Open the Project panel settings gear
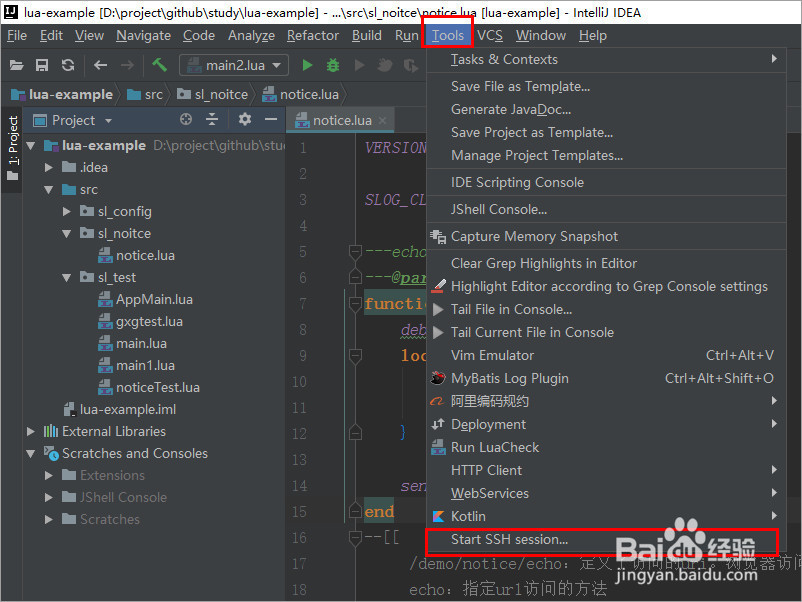Screen dimensions: 802x602 (x=245, y=119)
